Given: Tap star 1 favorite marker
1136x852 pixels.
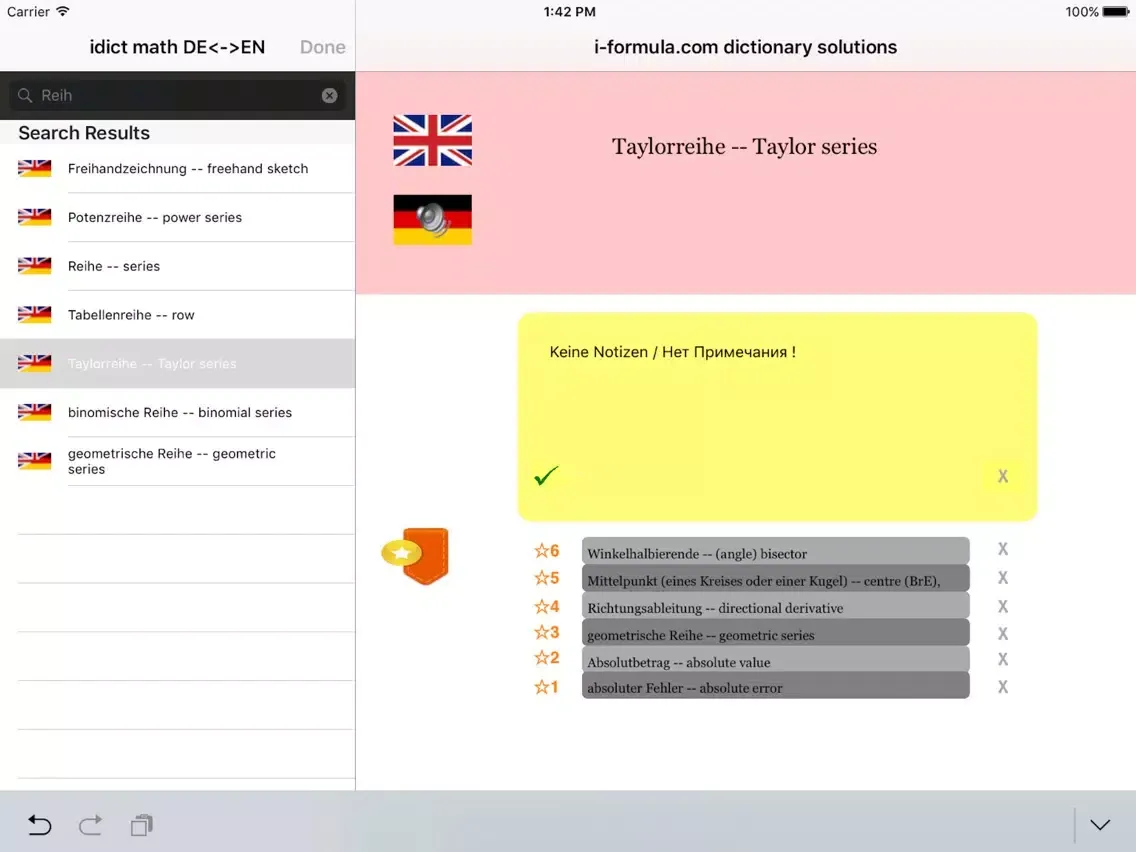Looking at the screenshot, I should (547, 687).
